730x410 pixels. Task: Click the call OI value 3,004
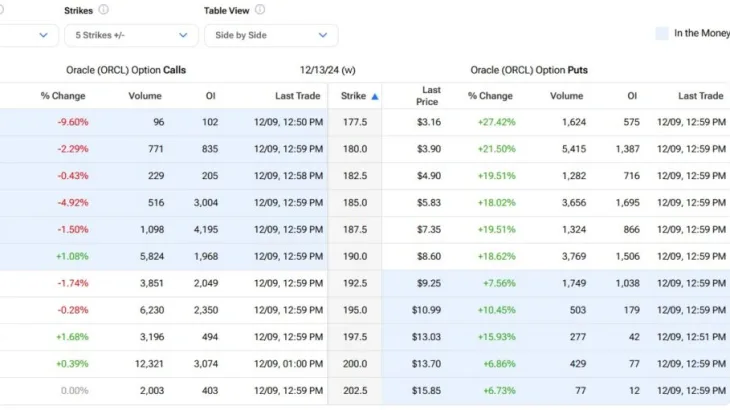206,203
